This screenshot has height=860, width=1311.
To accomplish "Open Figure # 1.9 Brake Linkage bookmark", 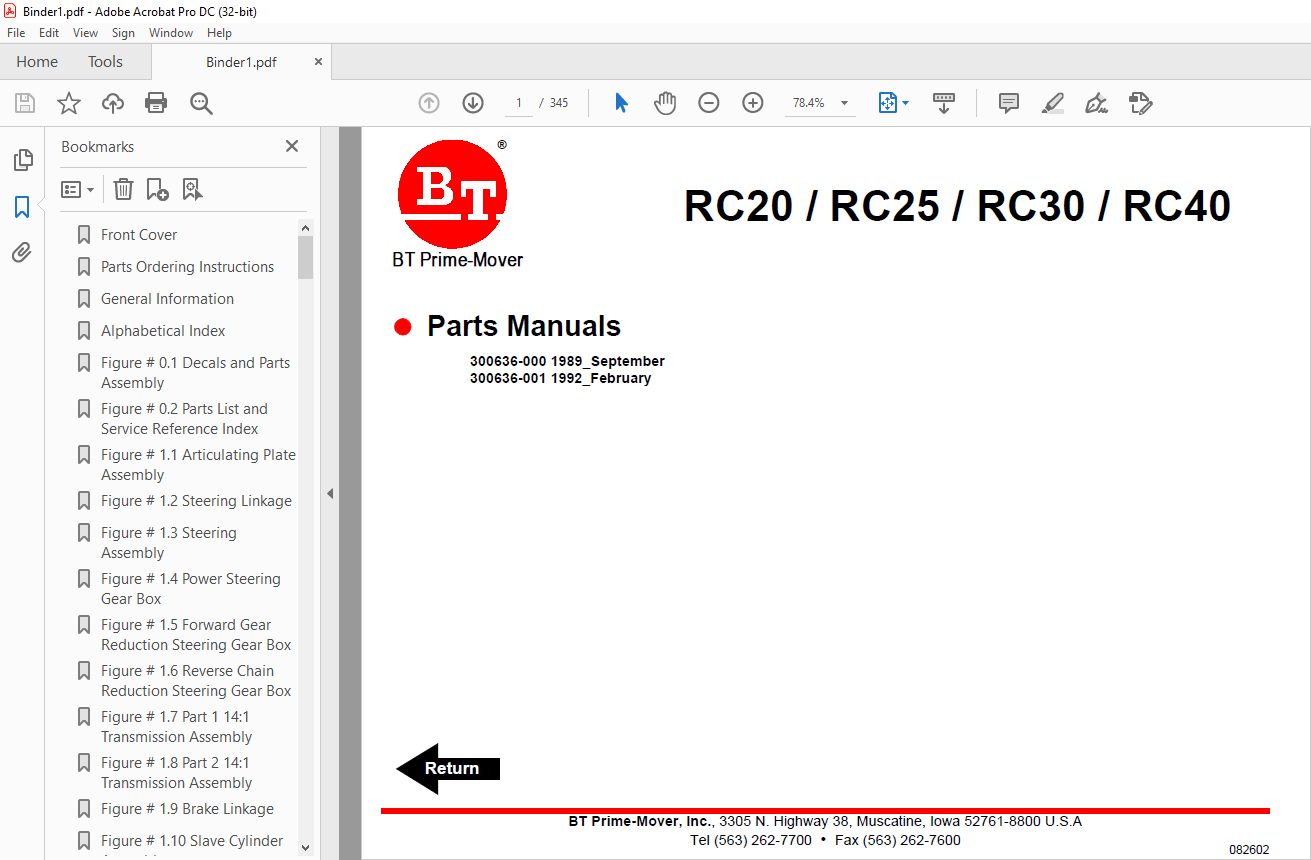I will pyautogui.click(x=187, y=809).
